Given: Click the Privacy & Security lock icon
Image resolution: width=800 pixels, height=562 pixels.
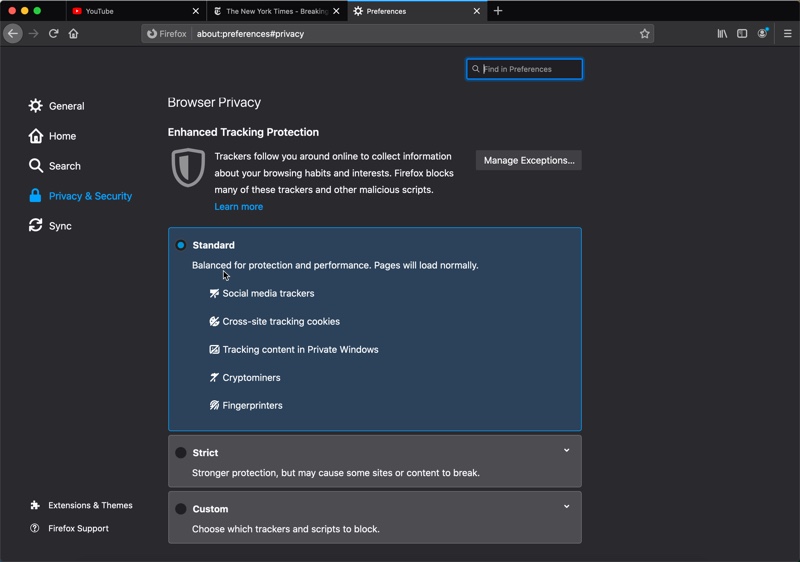Looking at the screenshot, I should [x=35, y=195].
